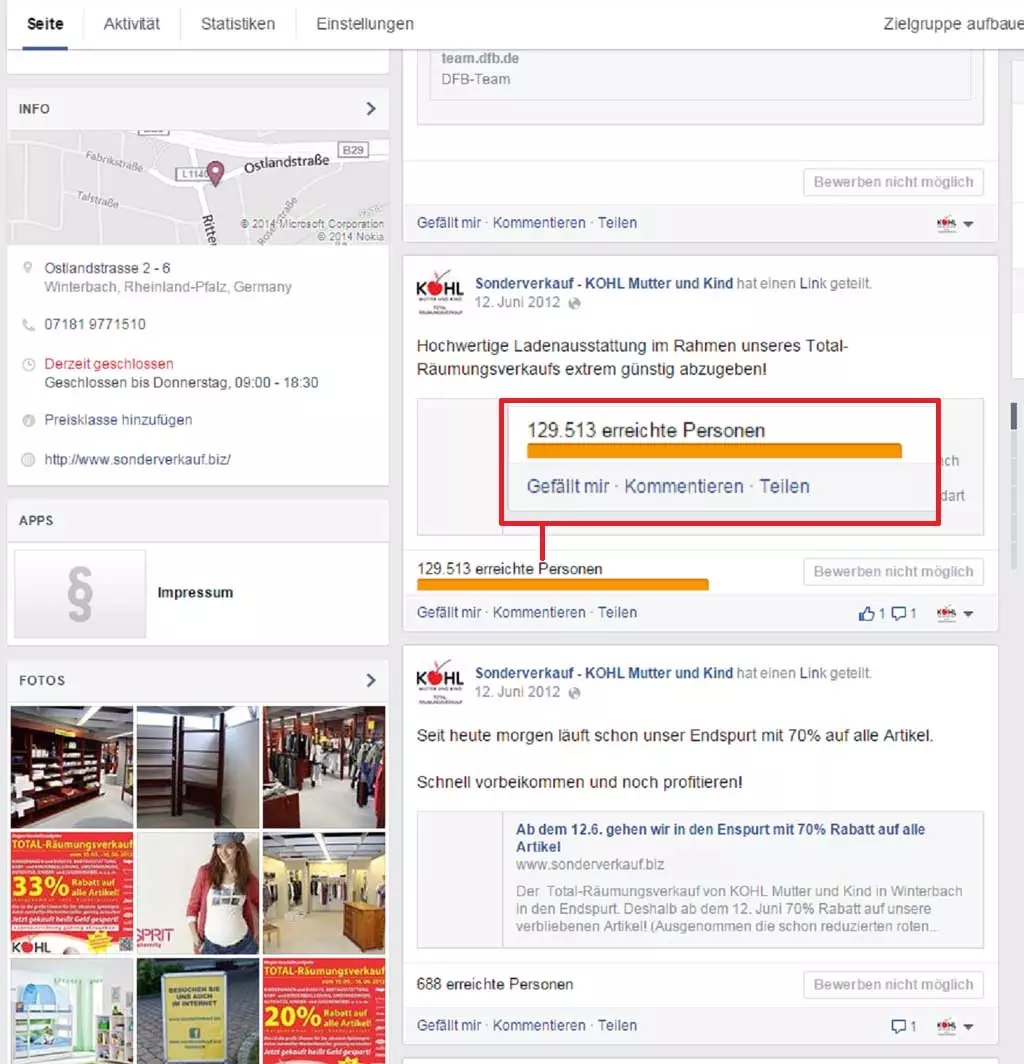
Task: Open the photo of stocked shop shelves
Action: [x=72, y=767]
